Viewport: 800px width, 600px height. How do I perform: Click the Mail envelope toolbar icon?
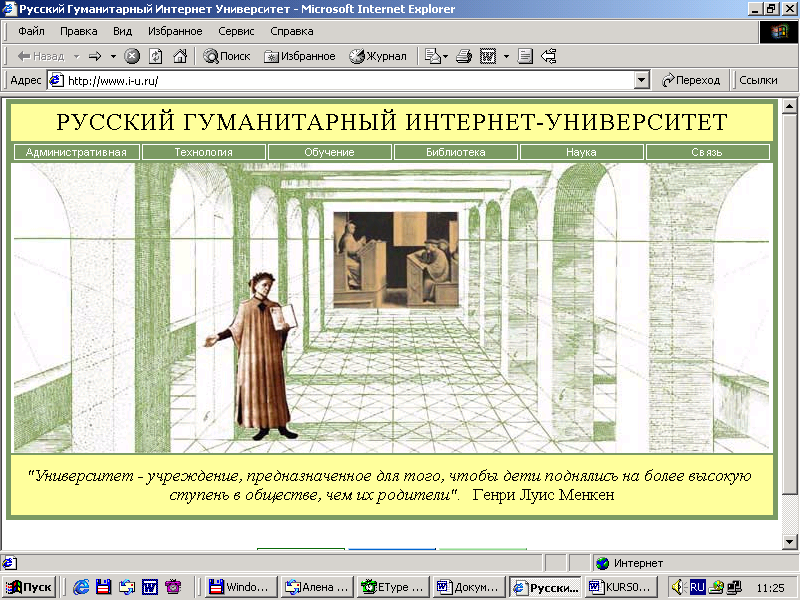[432, 56]
